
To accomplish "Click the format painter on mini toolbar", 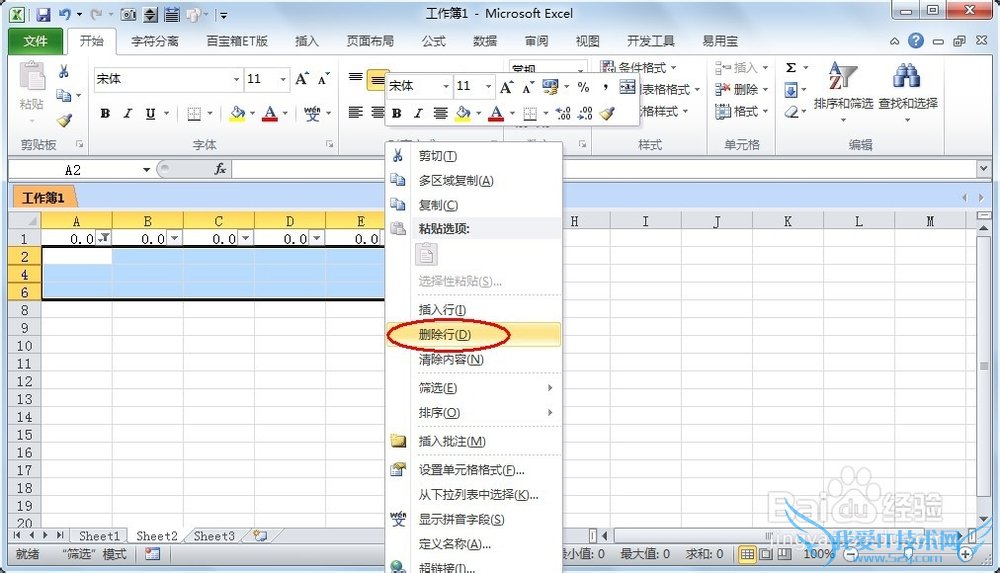I will (607, 114).
